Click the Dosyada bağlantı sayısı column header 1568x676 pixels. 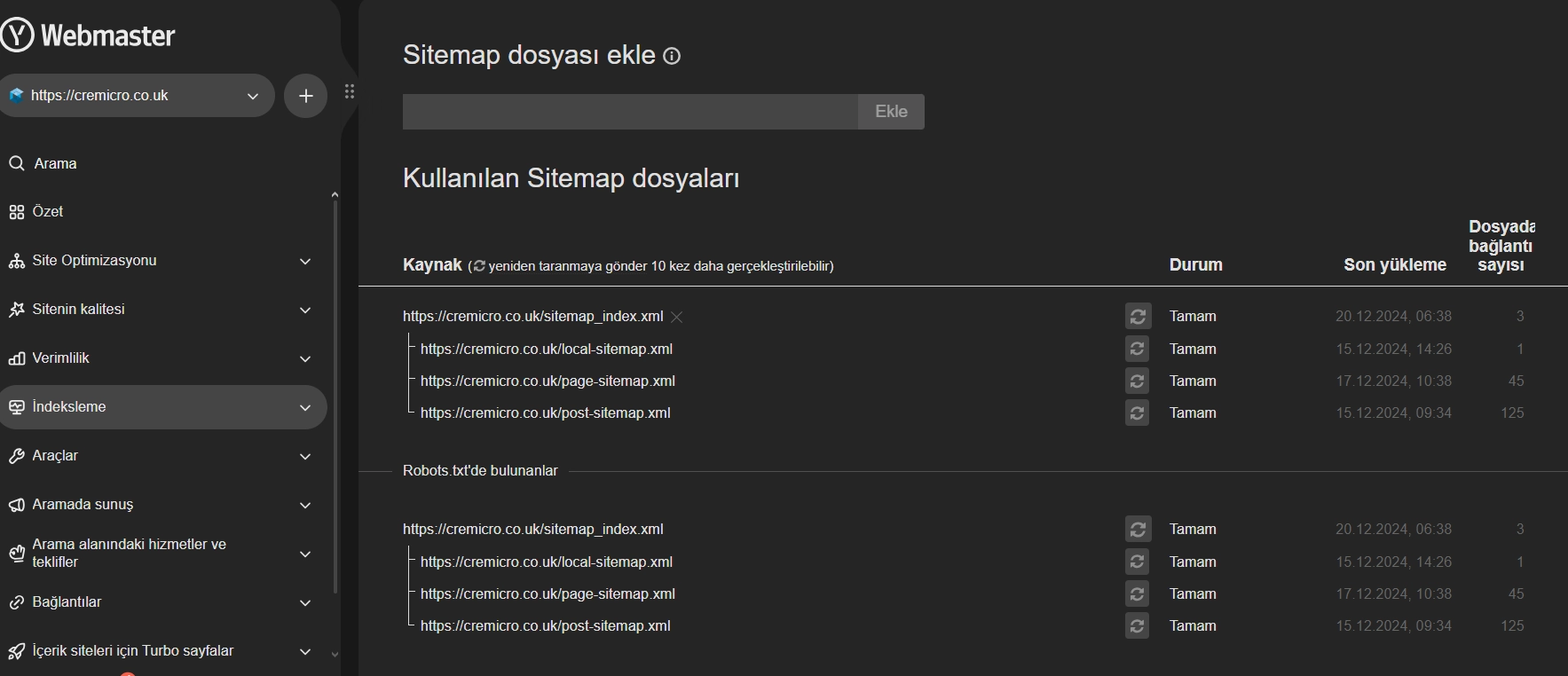(x=1501, y=246)
